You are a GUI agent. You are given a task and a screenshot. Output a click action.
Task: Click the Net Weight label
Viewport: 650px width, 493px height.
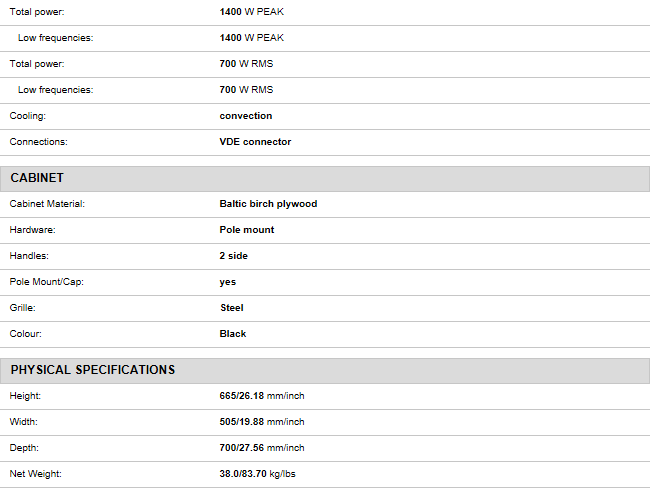(36, 474)
